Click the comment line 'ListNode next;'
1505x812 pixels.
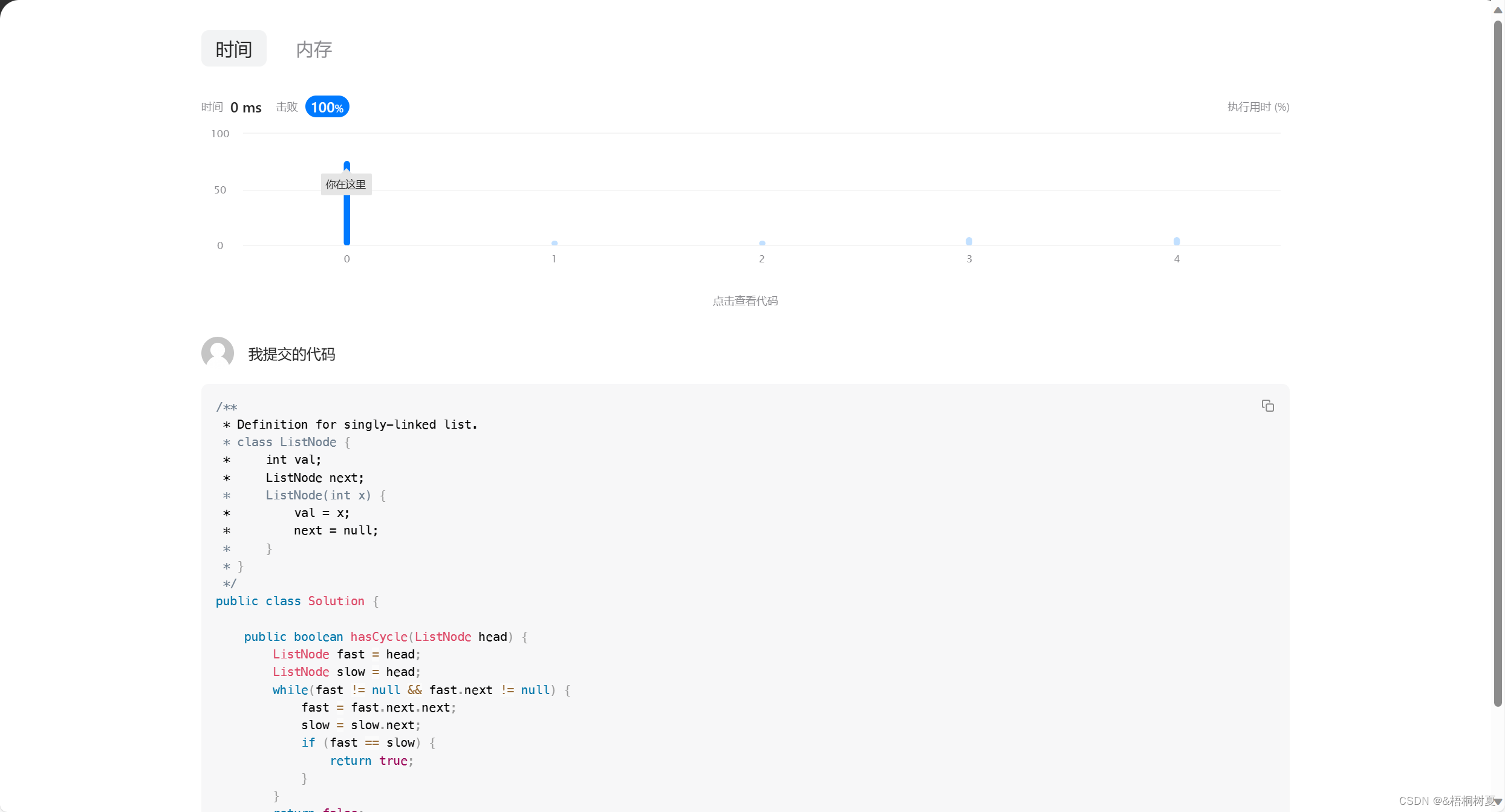coord(315,478)
